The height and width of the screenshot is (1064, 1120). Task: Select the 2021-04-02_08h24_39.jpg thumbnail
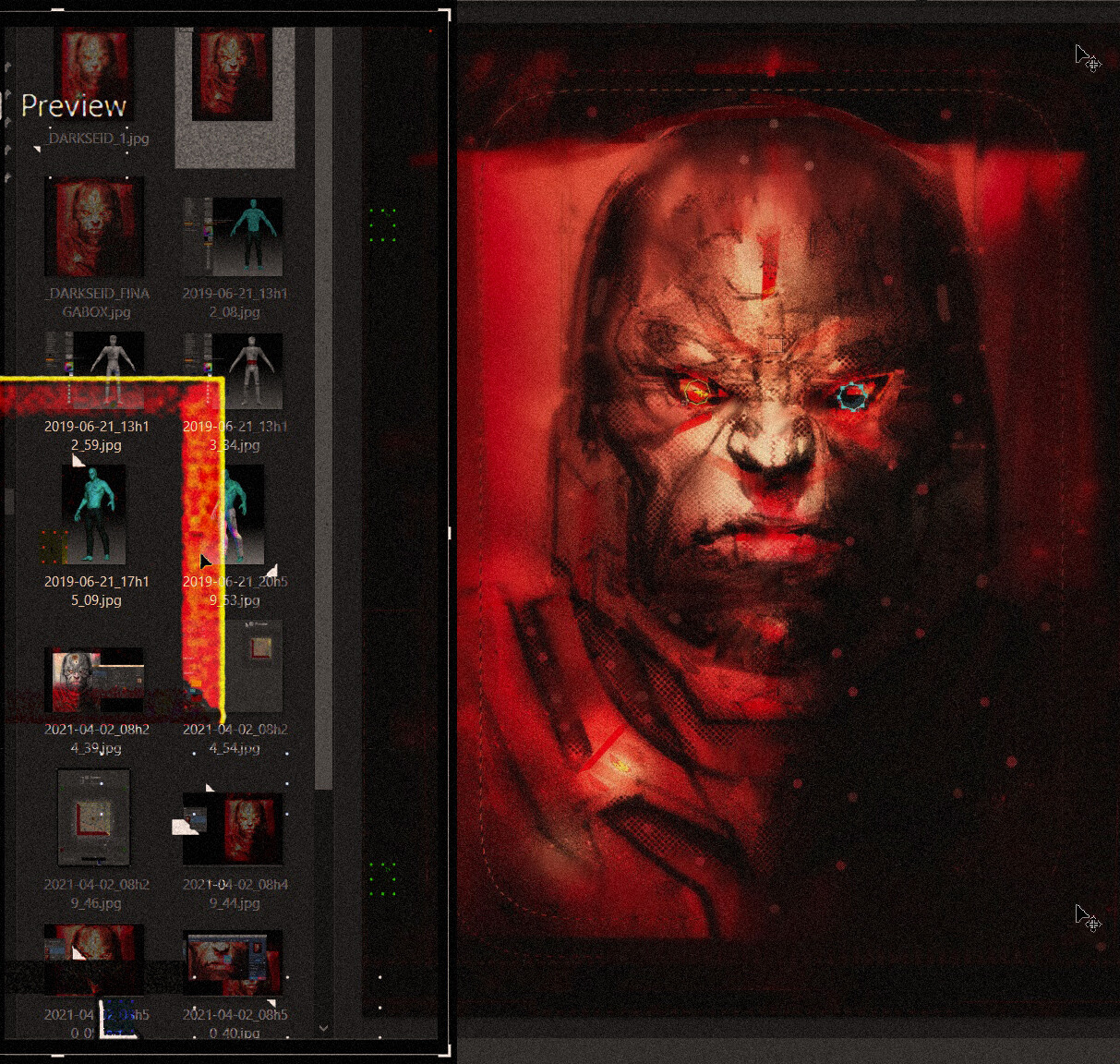(x=94, y=681)
